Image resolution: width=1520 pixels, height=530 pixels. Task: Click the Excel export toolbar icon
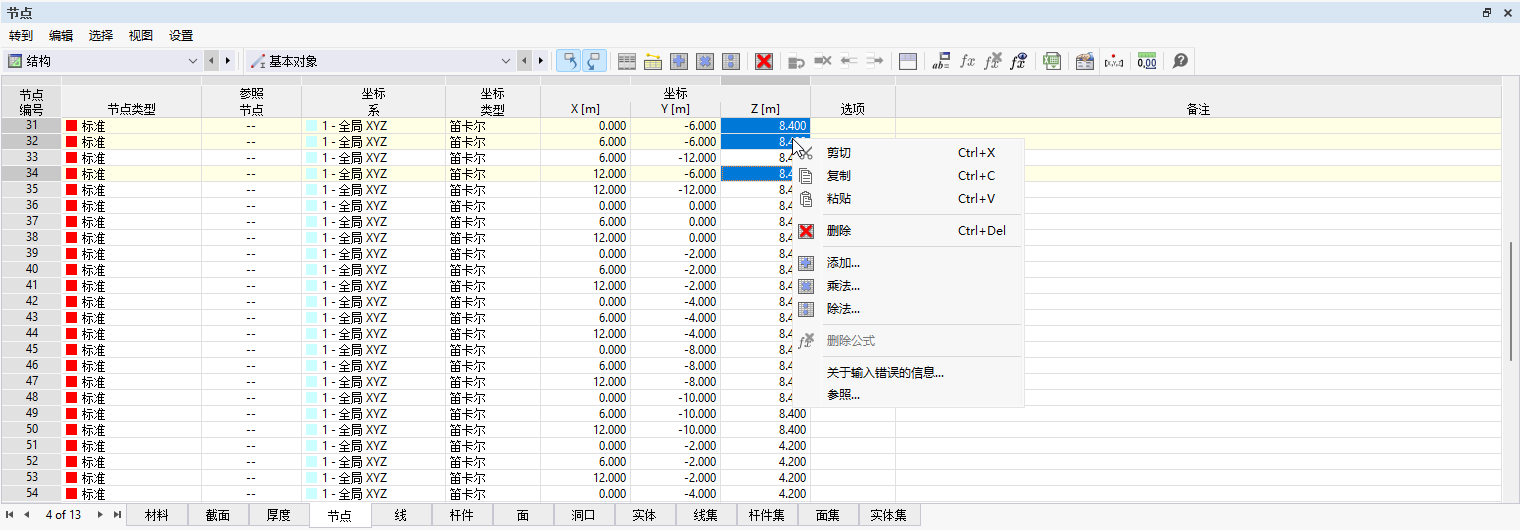pos(1051,61)
